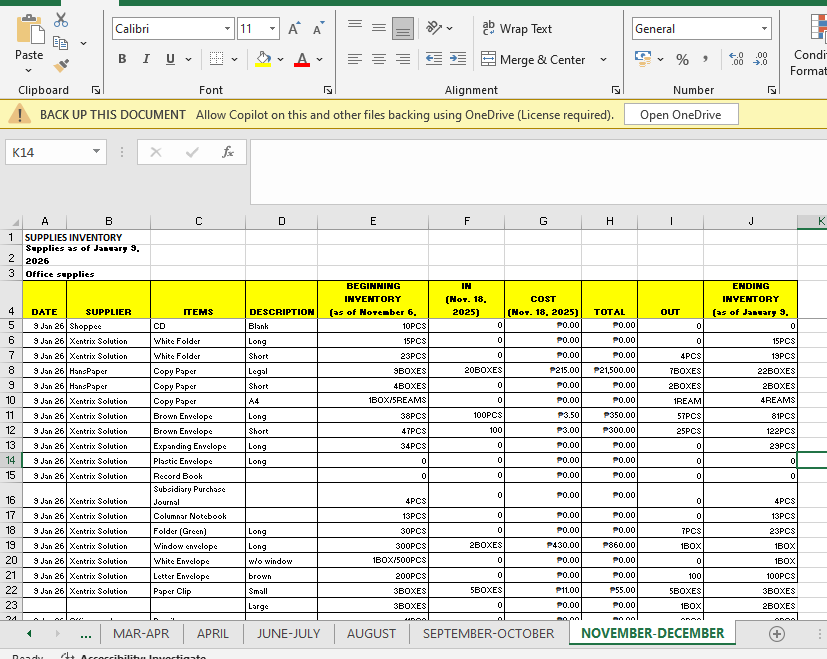Image resolution: width=827 pixels, height=659 pixels.
Task: Toggle Wrap Text on selected cell
Action: coord(517,29)
